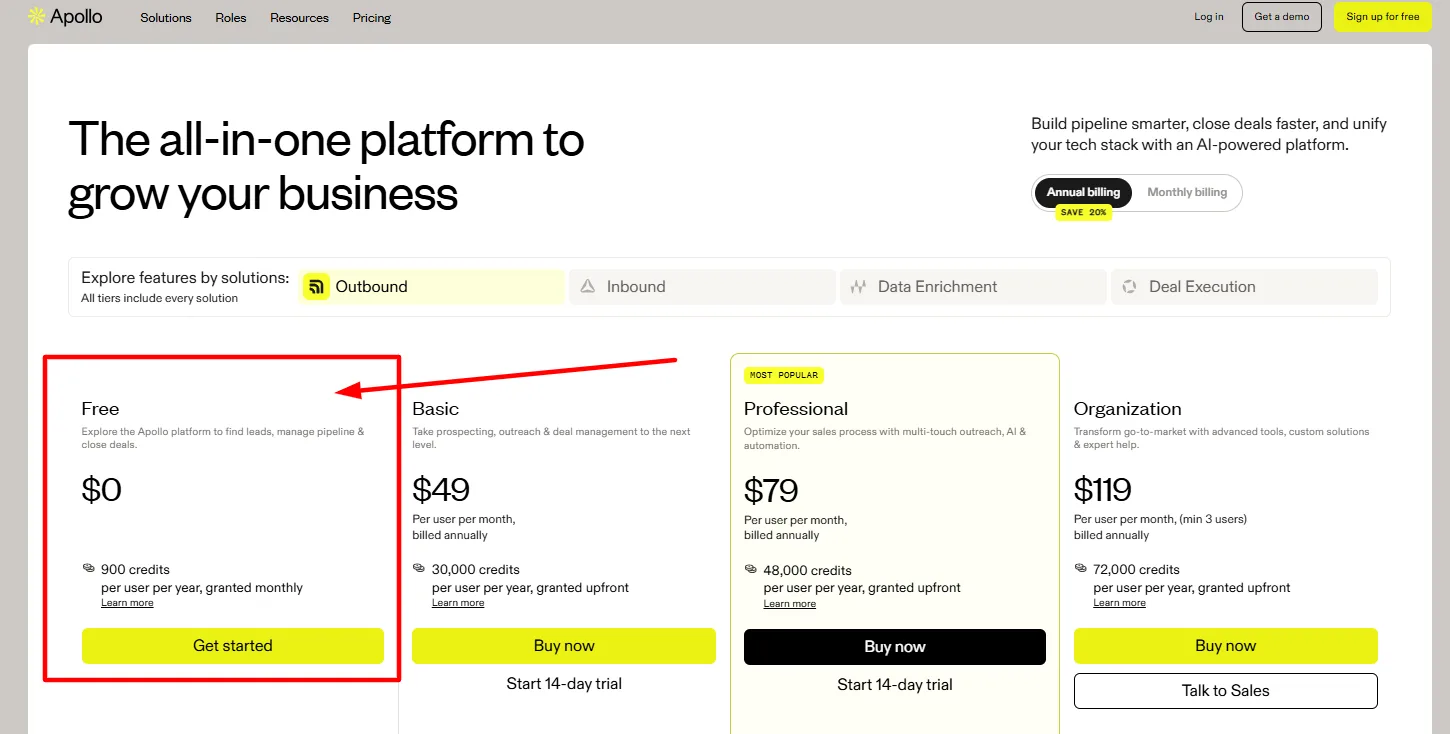Click the $0 price

pos(102,490)
